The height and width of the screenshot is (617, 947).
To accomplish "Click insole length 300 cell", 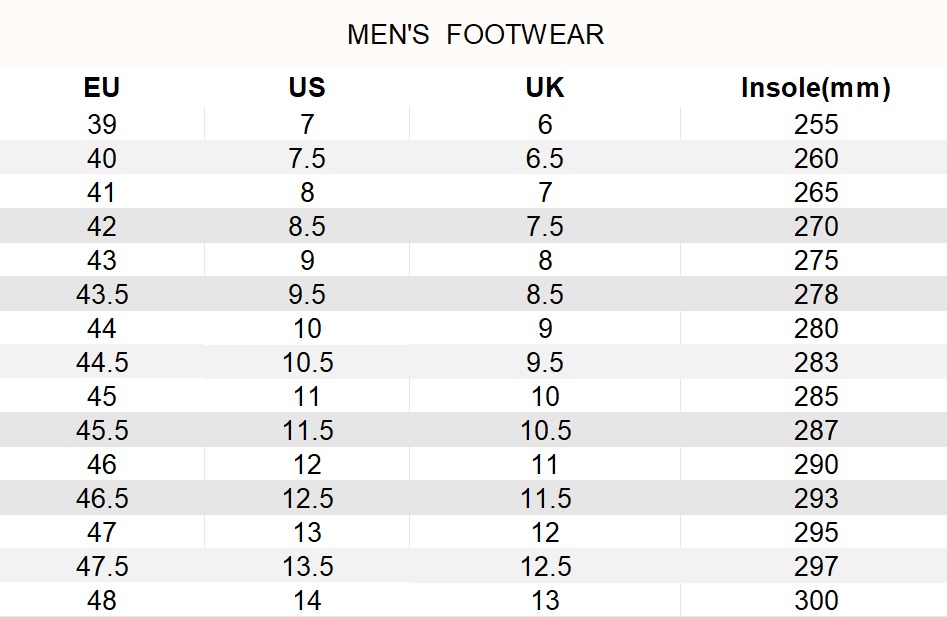I will (x=815, y=601).
